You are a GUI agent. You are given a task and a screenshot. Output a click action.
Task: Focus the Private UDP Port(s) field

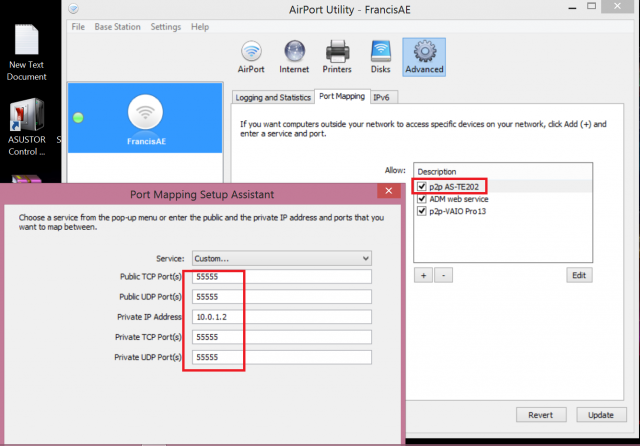(x=282, y=357)
